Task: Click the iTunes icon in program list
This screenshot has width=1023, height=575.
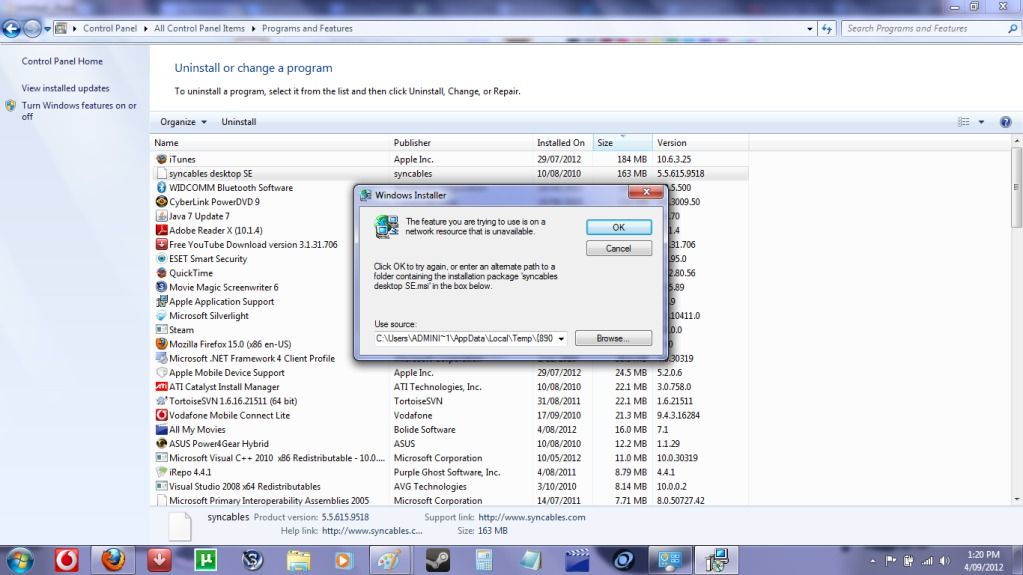Action: tap(161, 159)
